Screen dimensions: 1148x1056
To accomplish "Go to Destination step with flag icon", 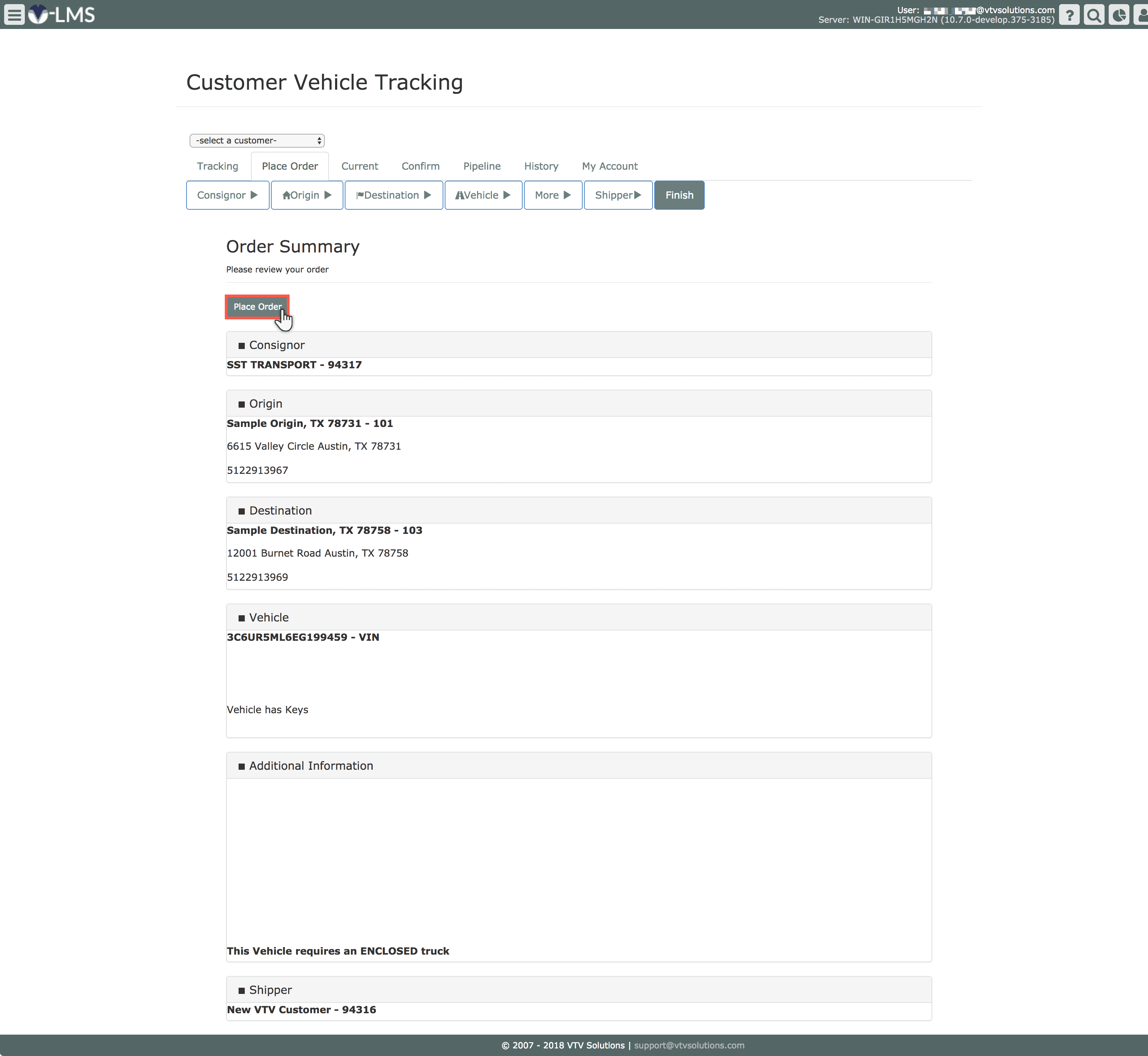I will [x=393, y=196].
